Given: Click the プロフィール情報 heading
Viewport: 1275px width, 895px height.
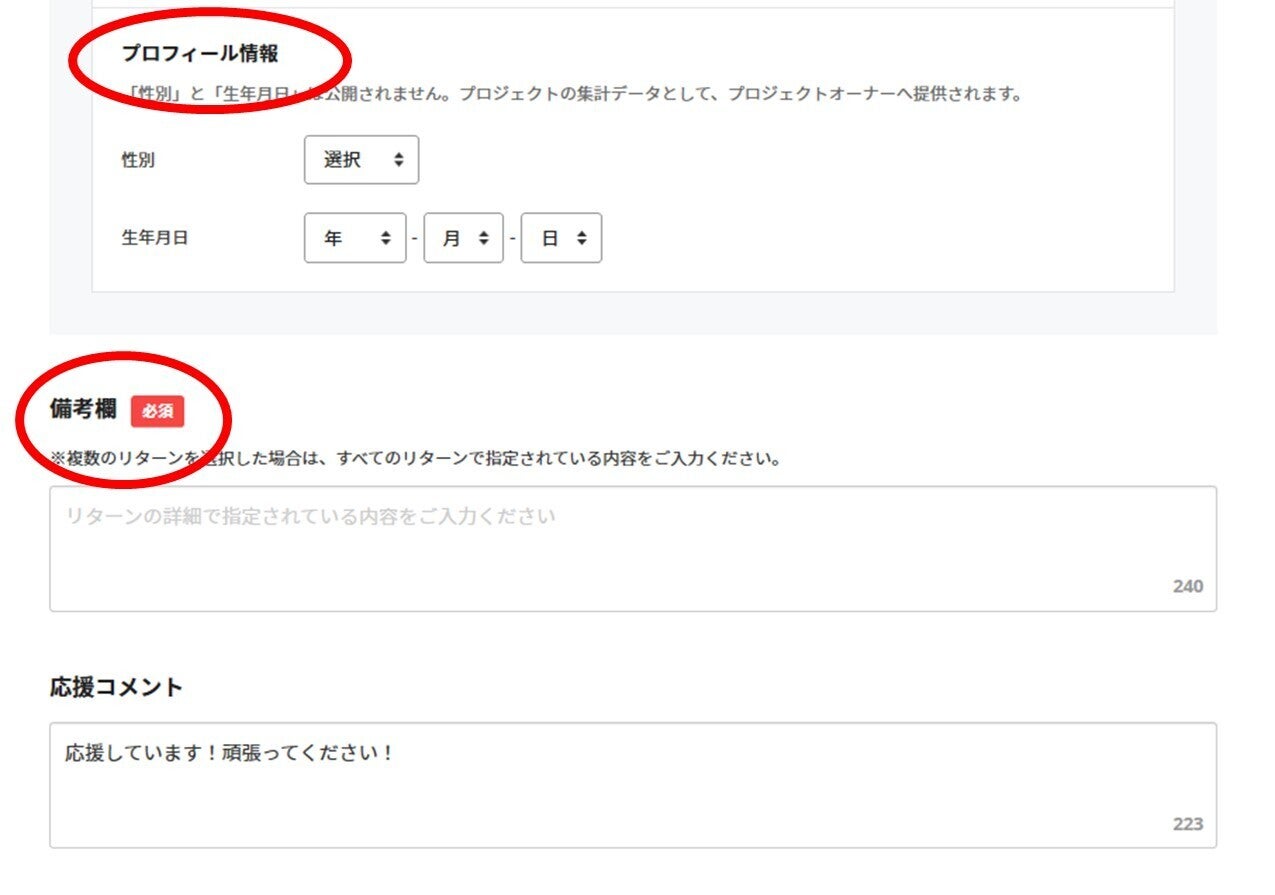Looking at the screenshot, I should pyautogui.click(x=200, y=54).
